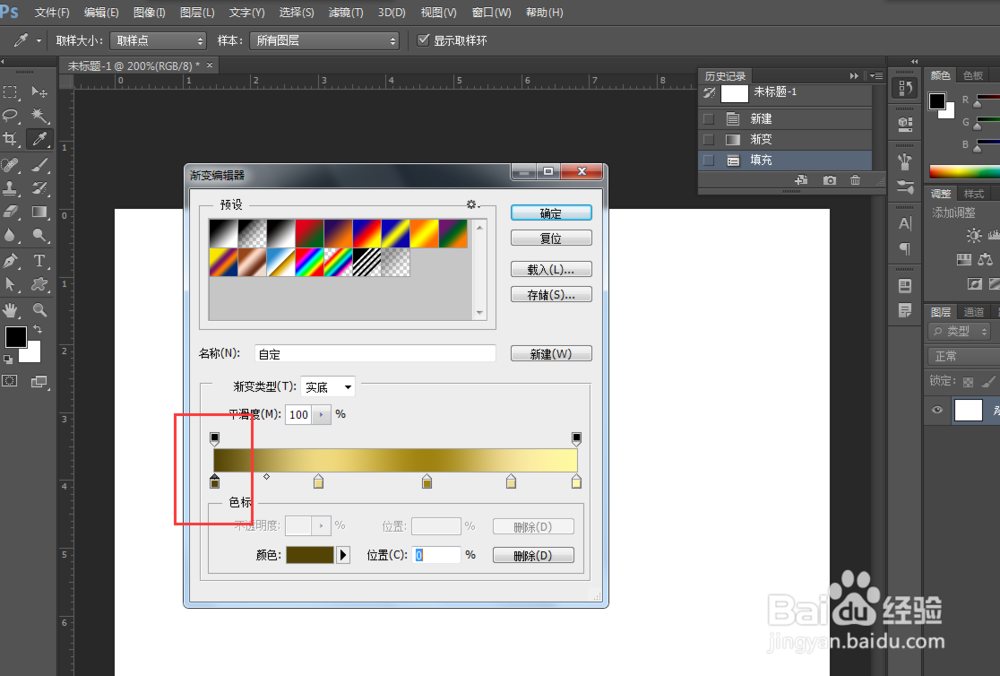Open color stop color menu arrow
Screen dimensions: 1000x676
pos(343,555)
